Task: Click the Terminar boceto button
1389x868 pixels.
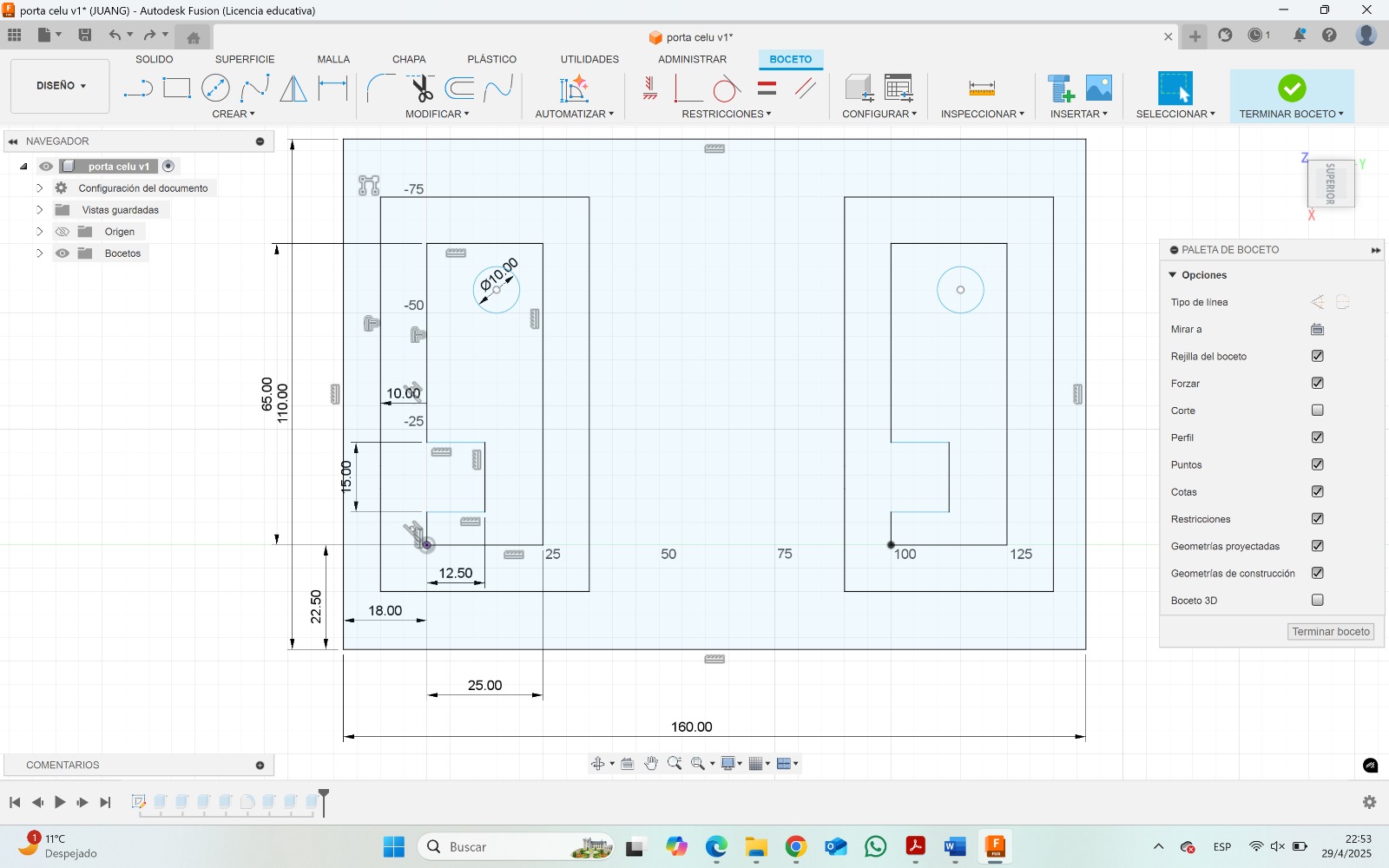Action: pyautogui.click(x=1331, y=632)
